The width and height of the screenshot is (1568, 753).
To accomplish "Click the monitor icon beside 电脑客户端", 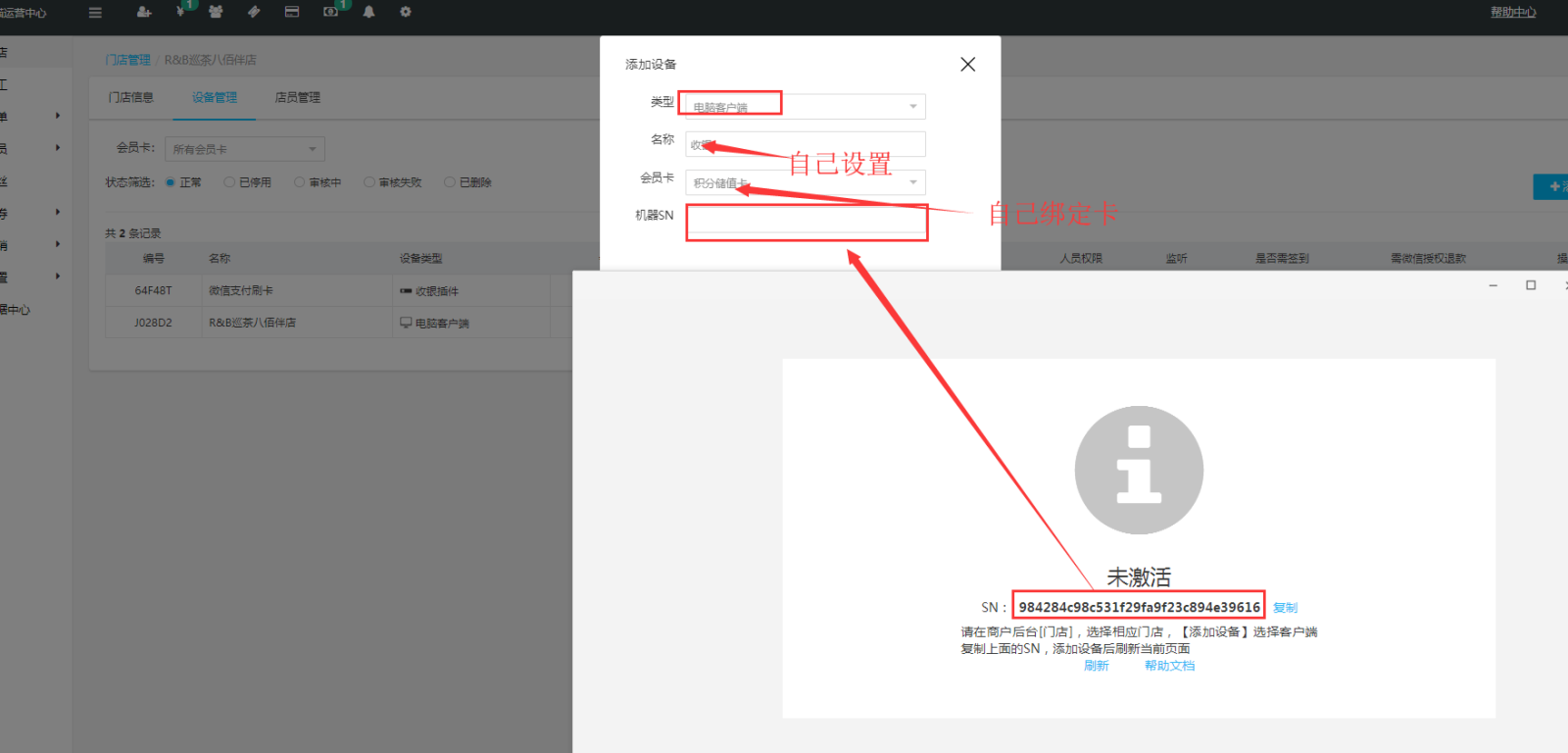I will (406, 323).
